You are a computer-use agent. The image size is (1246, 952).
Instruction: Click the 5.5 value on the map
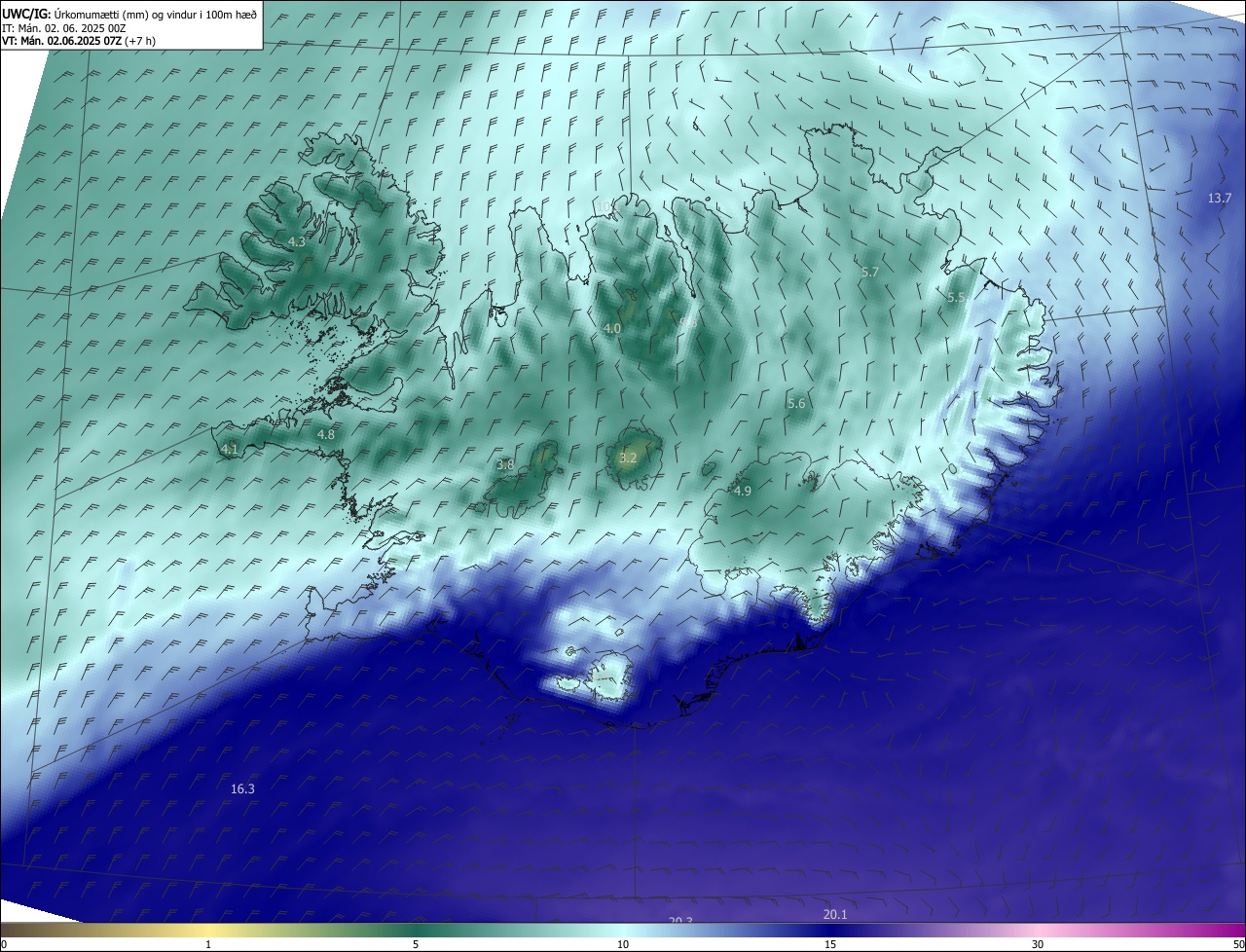pos(956,298)
